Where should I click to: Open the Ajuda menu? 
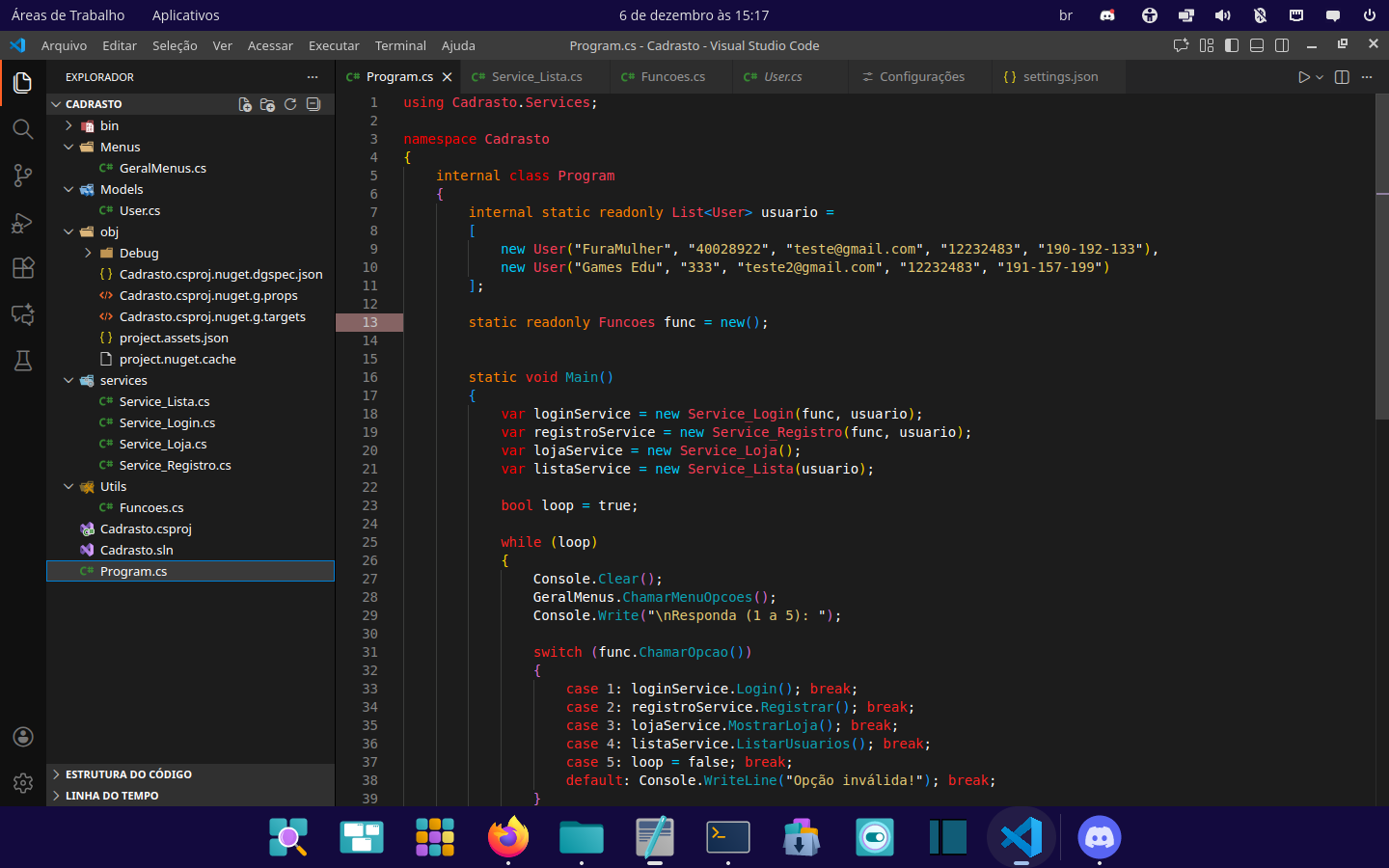(x=458, y=45)
